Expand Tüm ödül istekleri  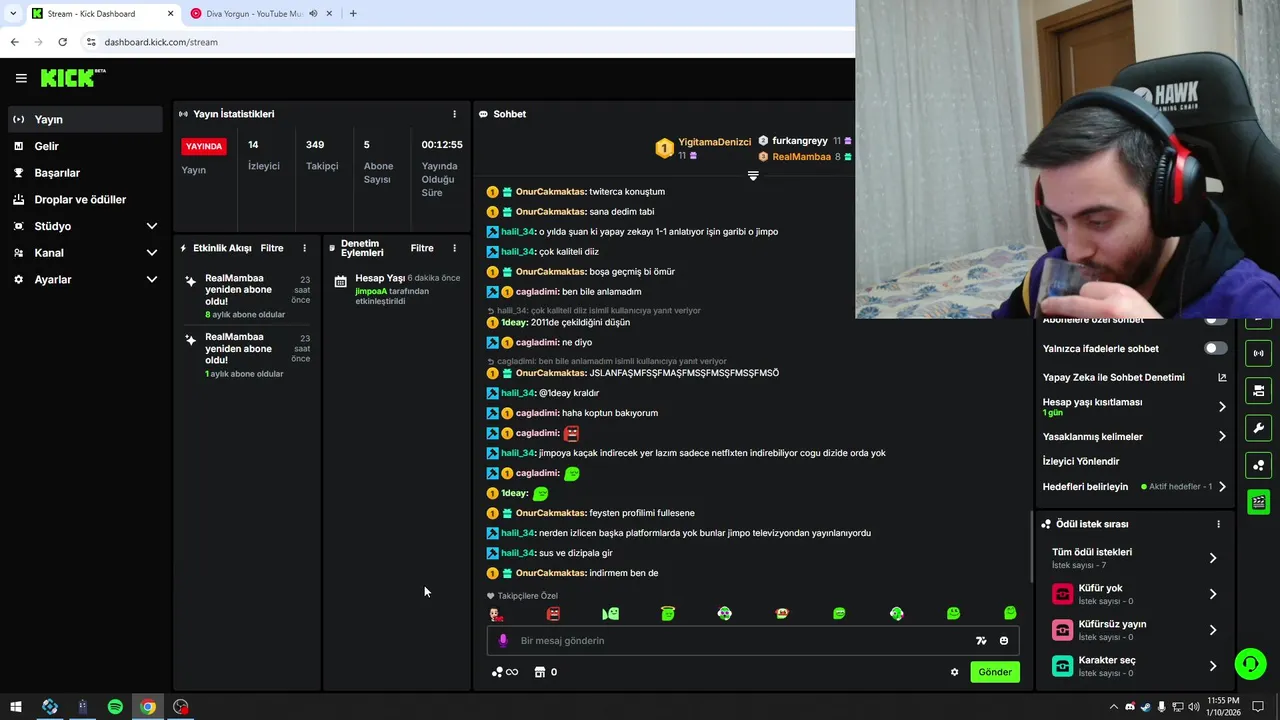pos(1134,558)
